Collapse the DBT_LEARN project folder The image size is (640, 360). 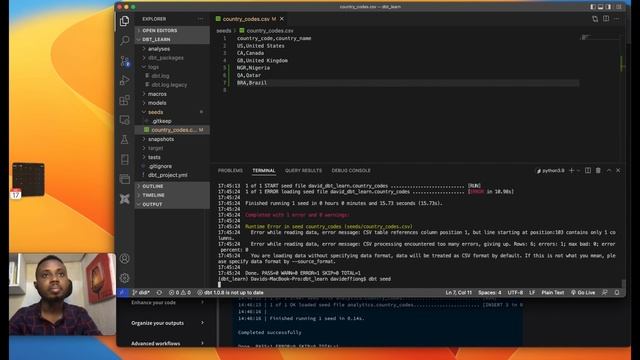coord(172,40)
